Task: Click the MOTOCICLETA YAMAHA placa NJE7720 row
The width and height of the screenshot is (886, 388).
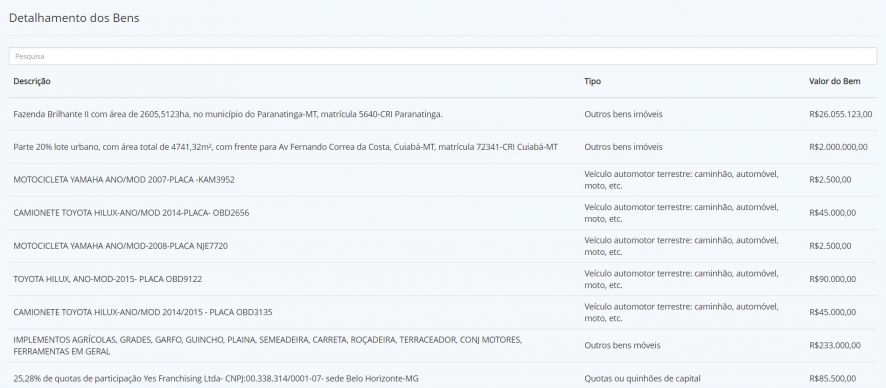Action: [x=442, y=246]
